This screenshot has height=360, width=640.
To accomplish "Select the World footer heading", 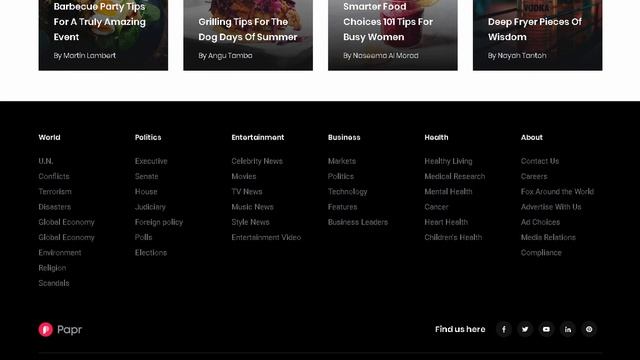I will click(49, 138).
